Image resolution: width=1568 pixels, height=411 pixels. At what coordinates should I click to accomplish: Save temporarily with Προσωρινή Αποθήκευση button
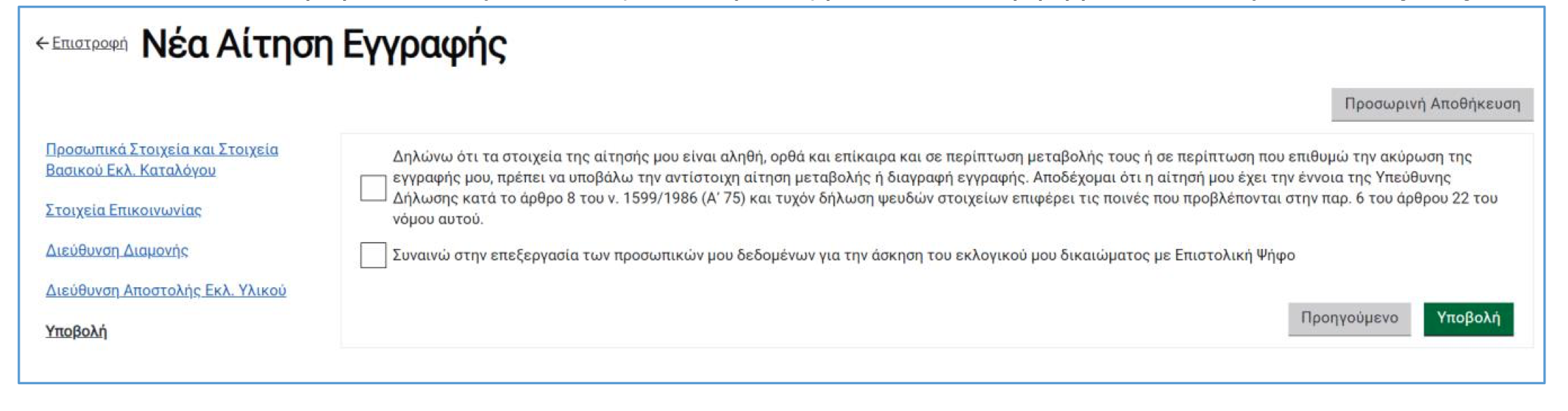[1432, 104]
